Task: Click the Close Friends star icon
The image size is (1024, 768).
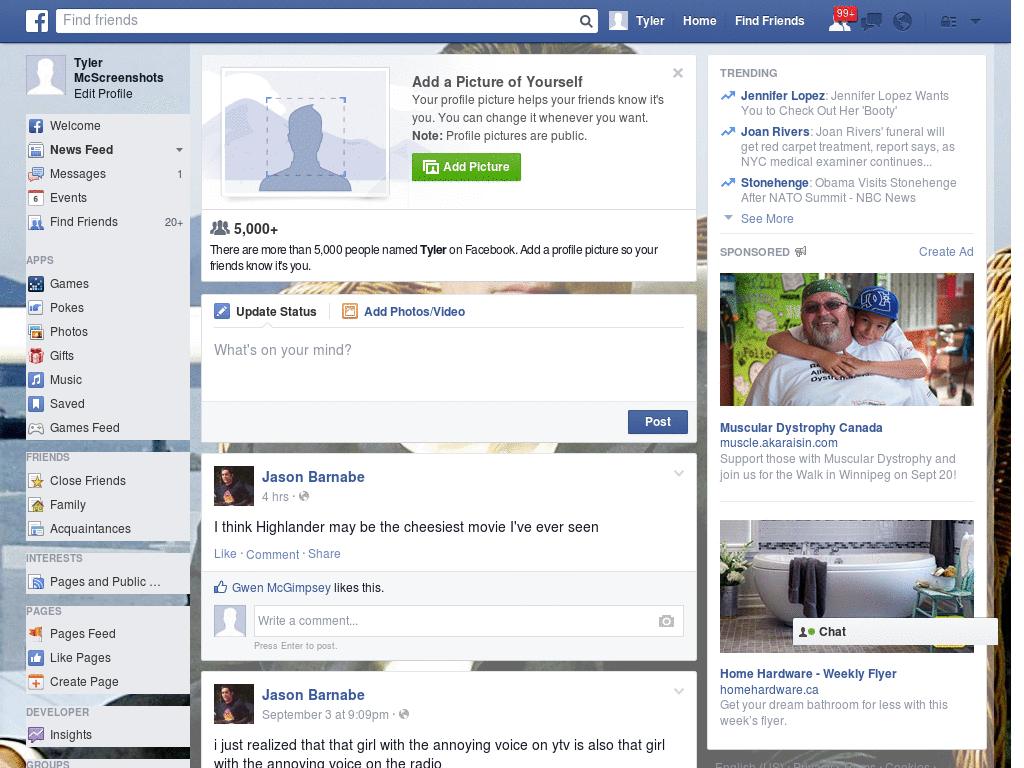Action: (x=36, y=481)
